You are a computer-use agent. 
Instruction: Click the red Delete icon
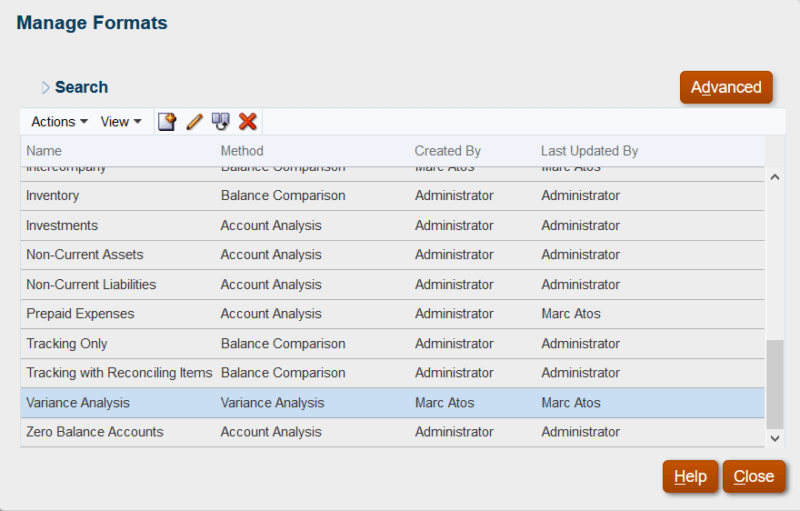248,121
